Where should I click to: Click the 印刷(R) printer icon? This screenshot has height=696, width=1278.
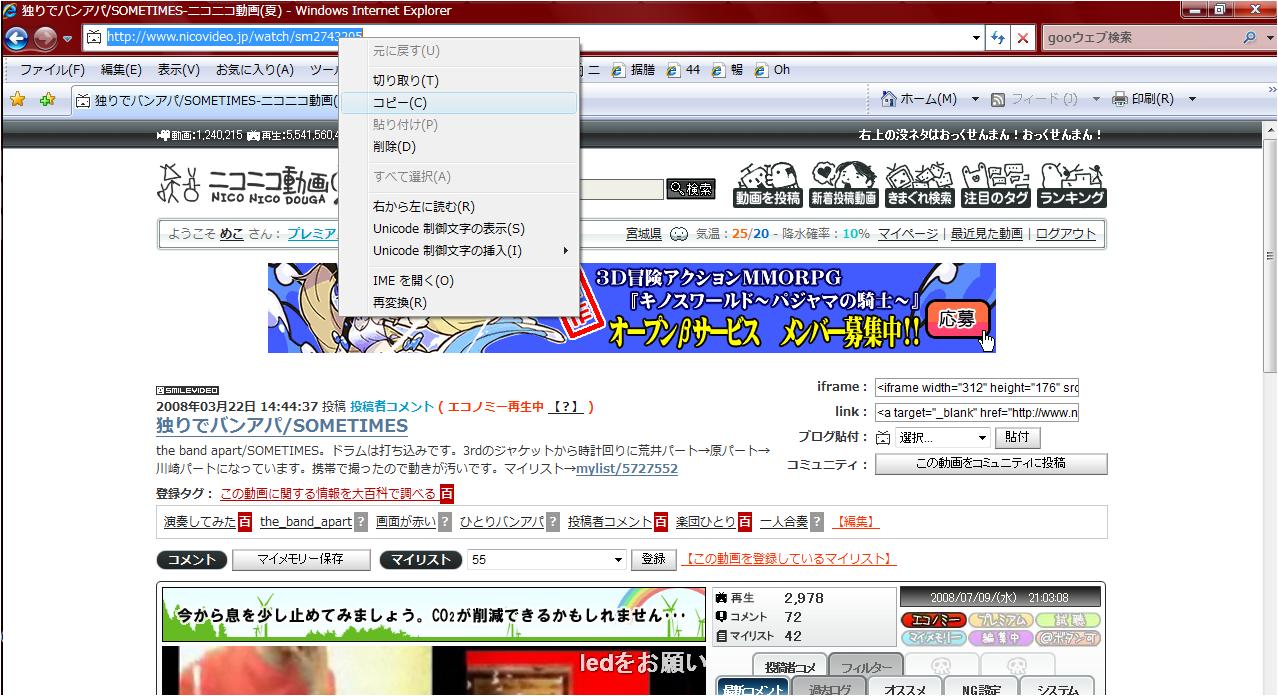pyautogui.click(x=1120, y=99)
